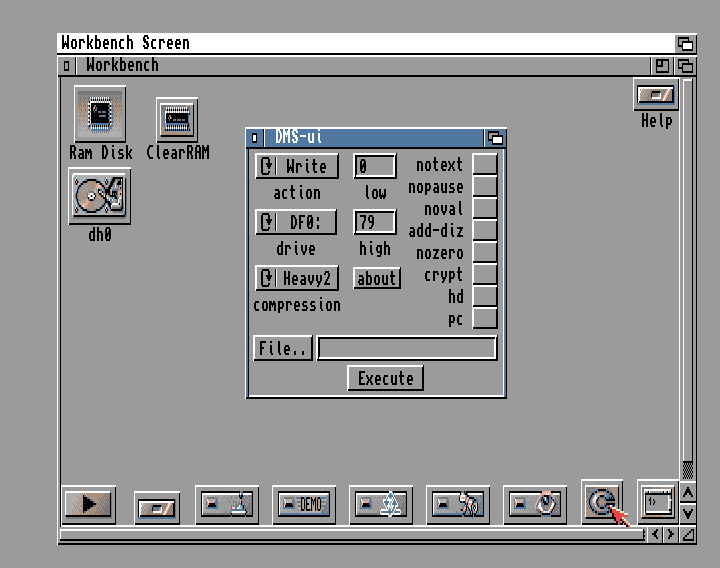
Task: Enable the notext checkbox
Action: [x=484, y=165]
